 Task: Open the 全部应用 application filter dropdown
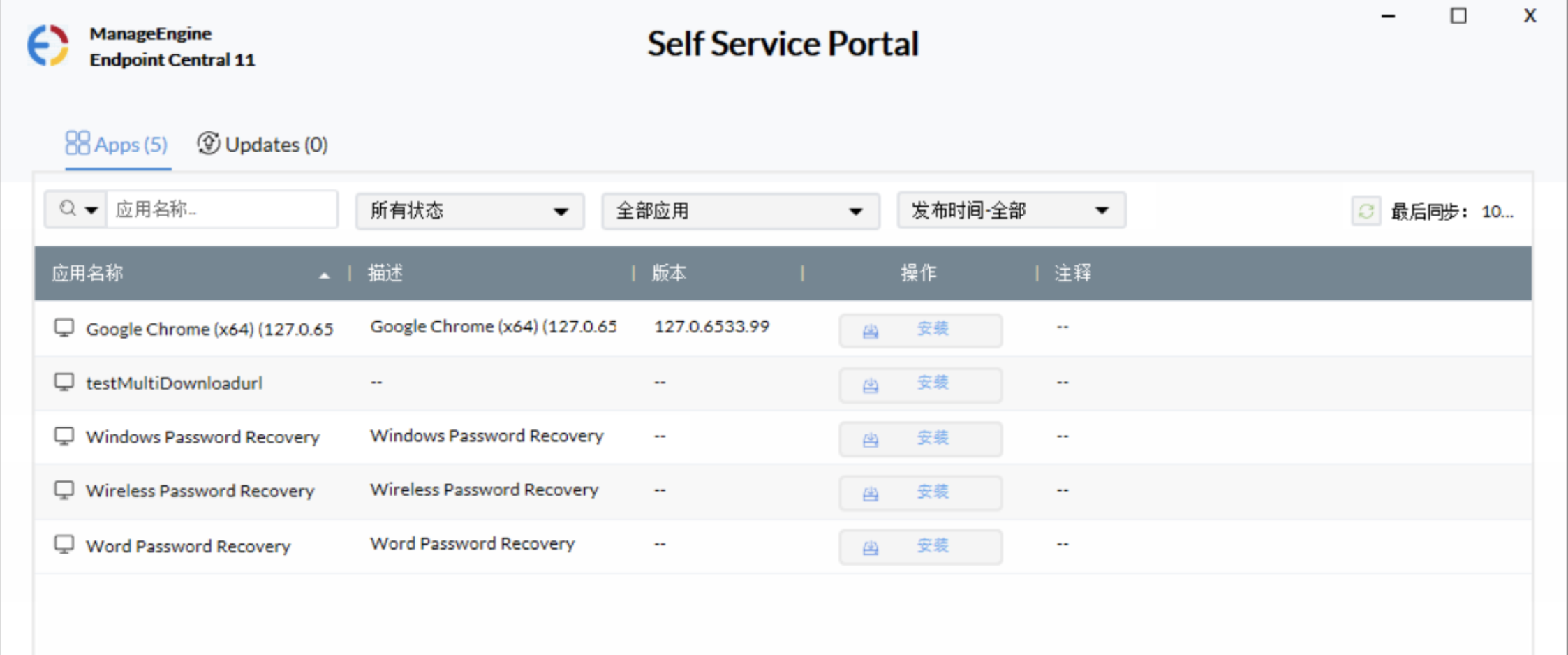click(x=740, y=211)
